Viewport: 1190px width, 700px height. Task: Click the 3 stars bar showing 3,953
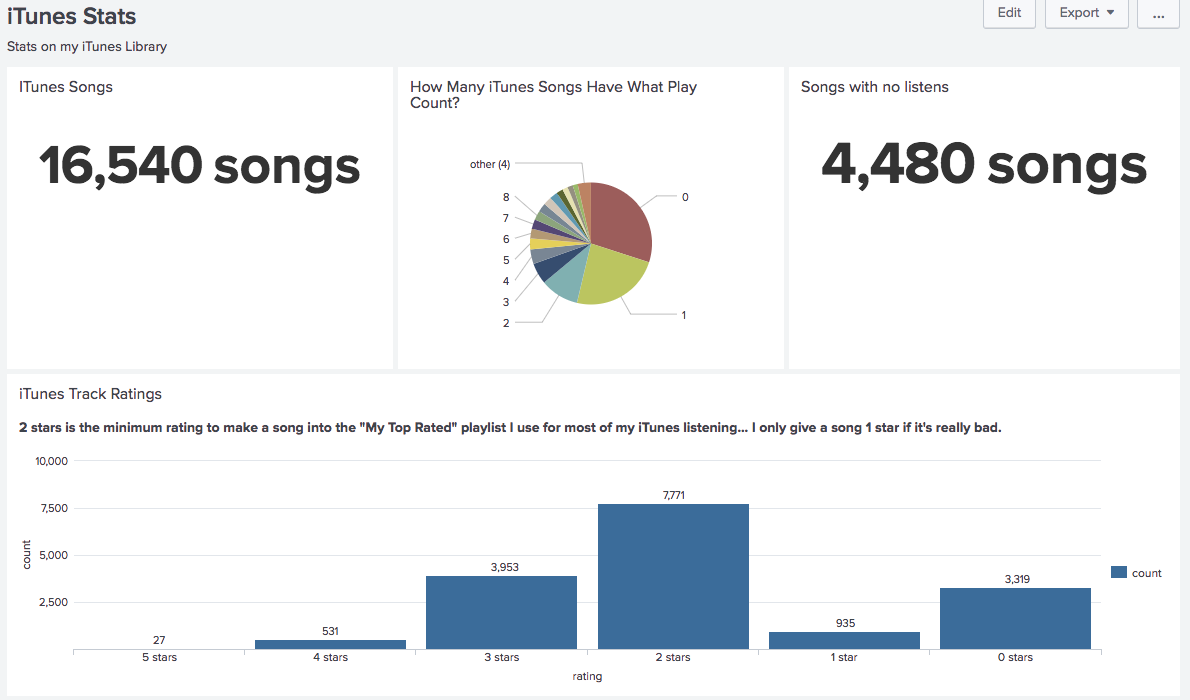tap(502, 612)
